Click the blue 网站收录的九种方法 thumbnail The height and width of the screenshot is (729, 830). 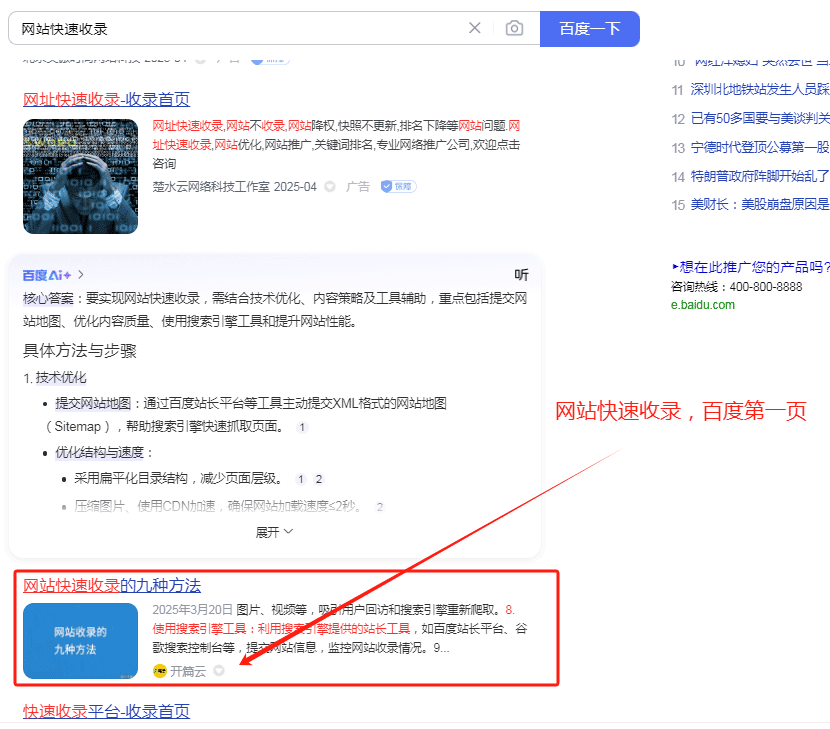81,641
